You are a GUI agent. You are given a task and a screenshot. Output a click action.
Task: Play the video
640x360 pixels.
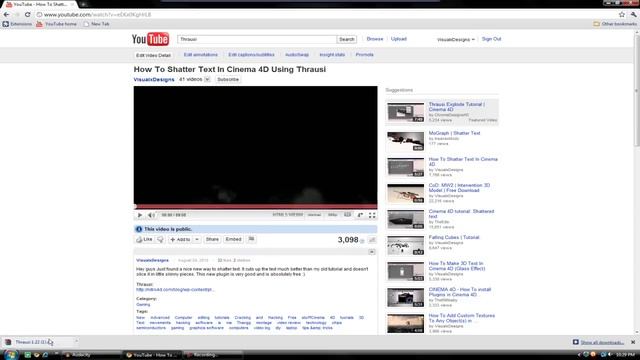[x=140, y=215]
